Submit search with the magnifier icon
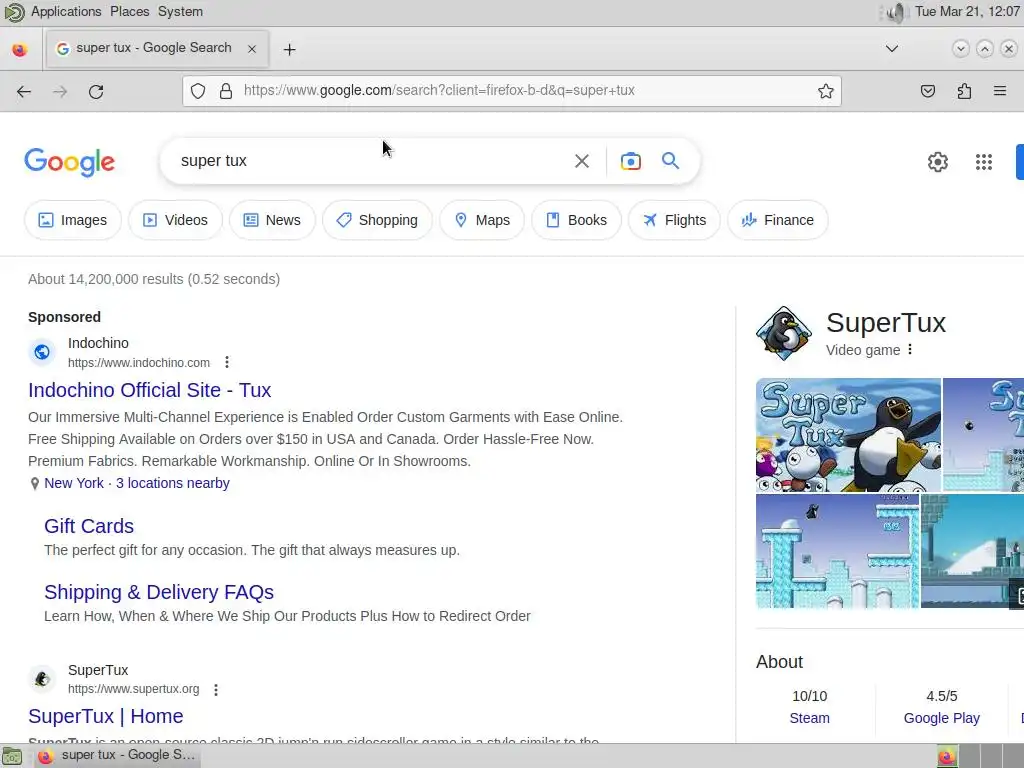1024x768 pixels. [x=670, y=161]
